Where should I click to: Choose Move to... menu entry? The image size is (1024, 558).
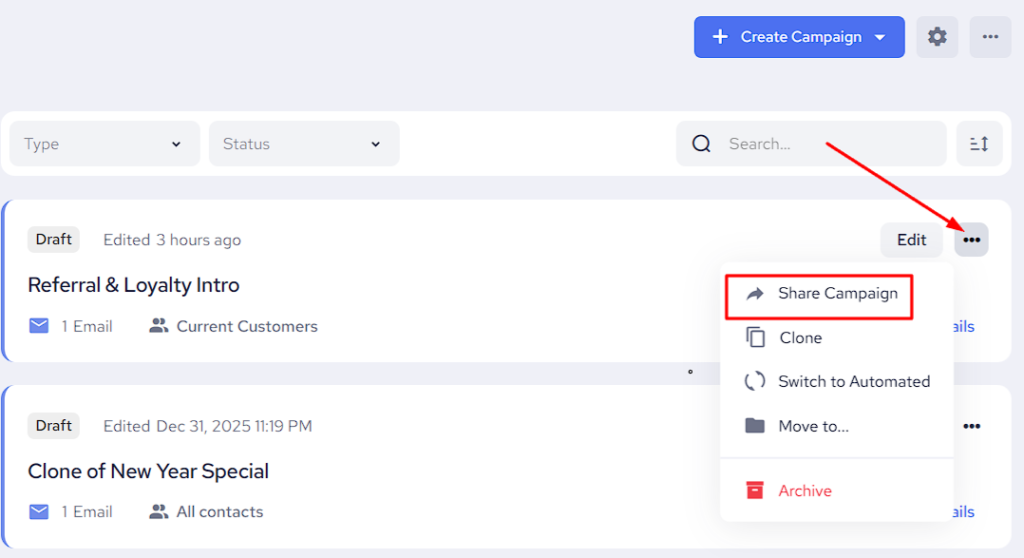click(813, 426)
